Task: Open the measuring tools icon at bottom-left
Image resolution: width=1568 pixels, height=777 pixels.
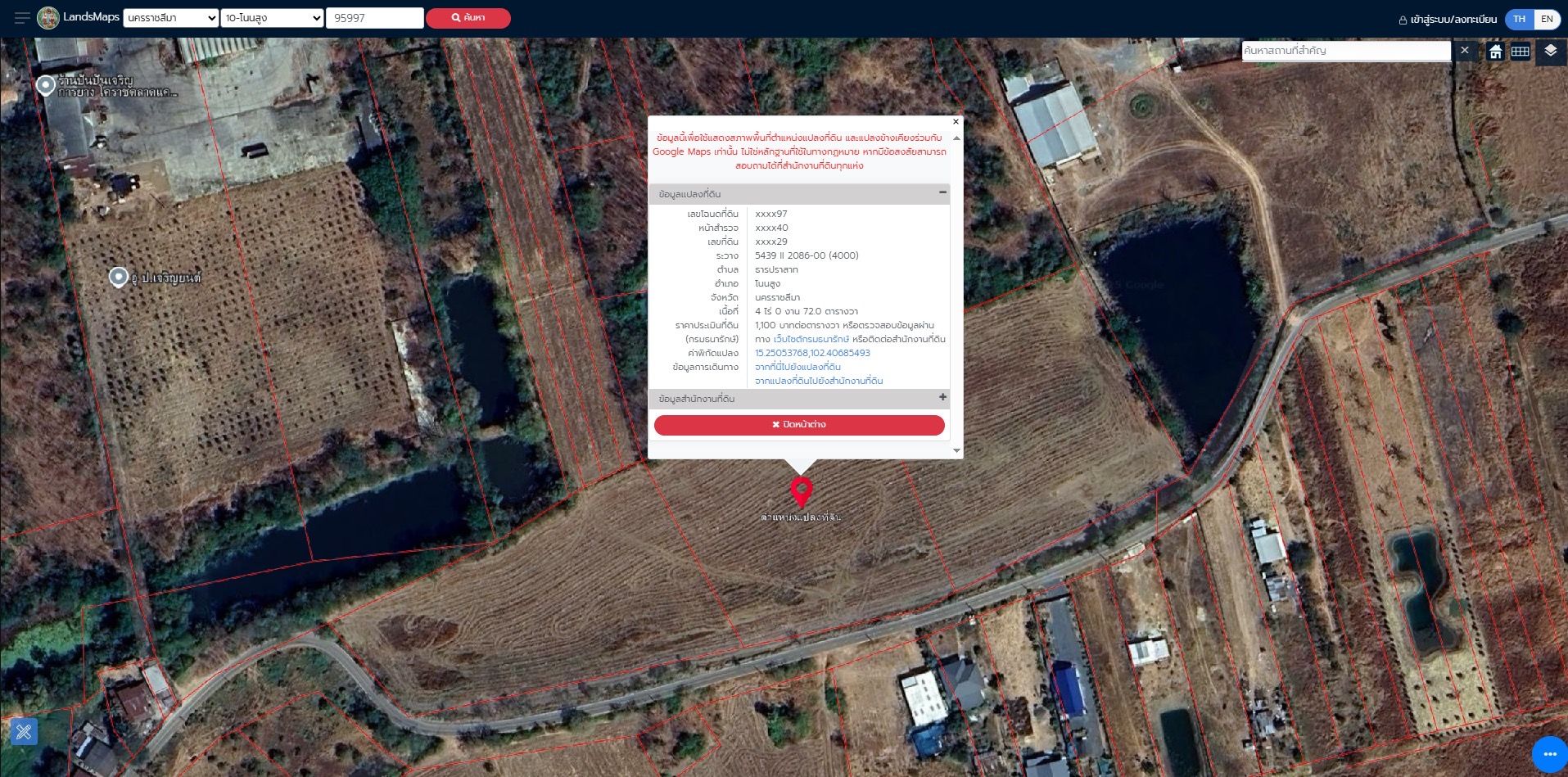Action: coord(24,731)
